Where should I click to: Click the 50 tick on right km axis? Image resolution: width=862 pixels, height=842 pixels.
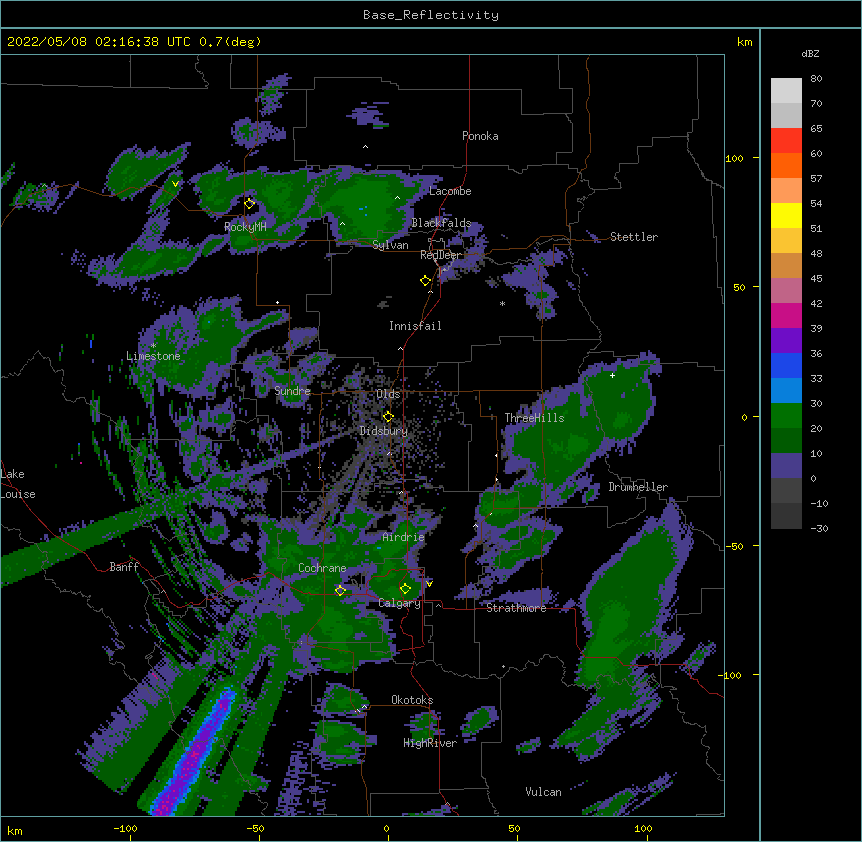click(739, 287)
